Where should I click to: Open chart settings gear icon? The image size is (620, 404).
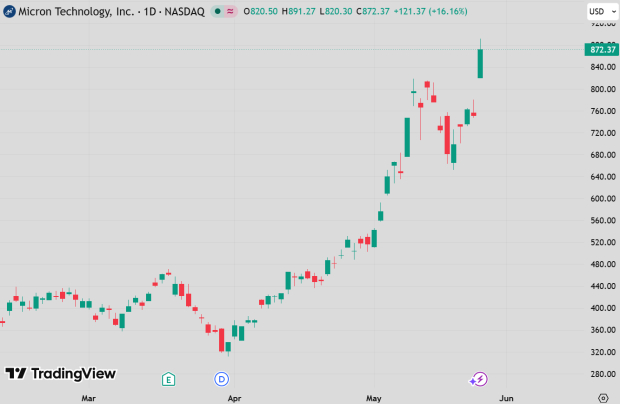click(x=603, y=398)
